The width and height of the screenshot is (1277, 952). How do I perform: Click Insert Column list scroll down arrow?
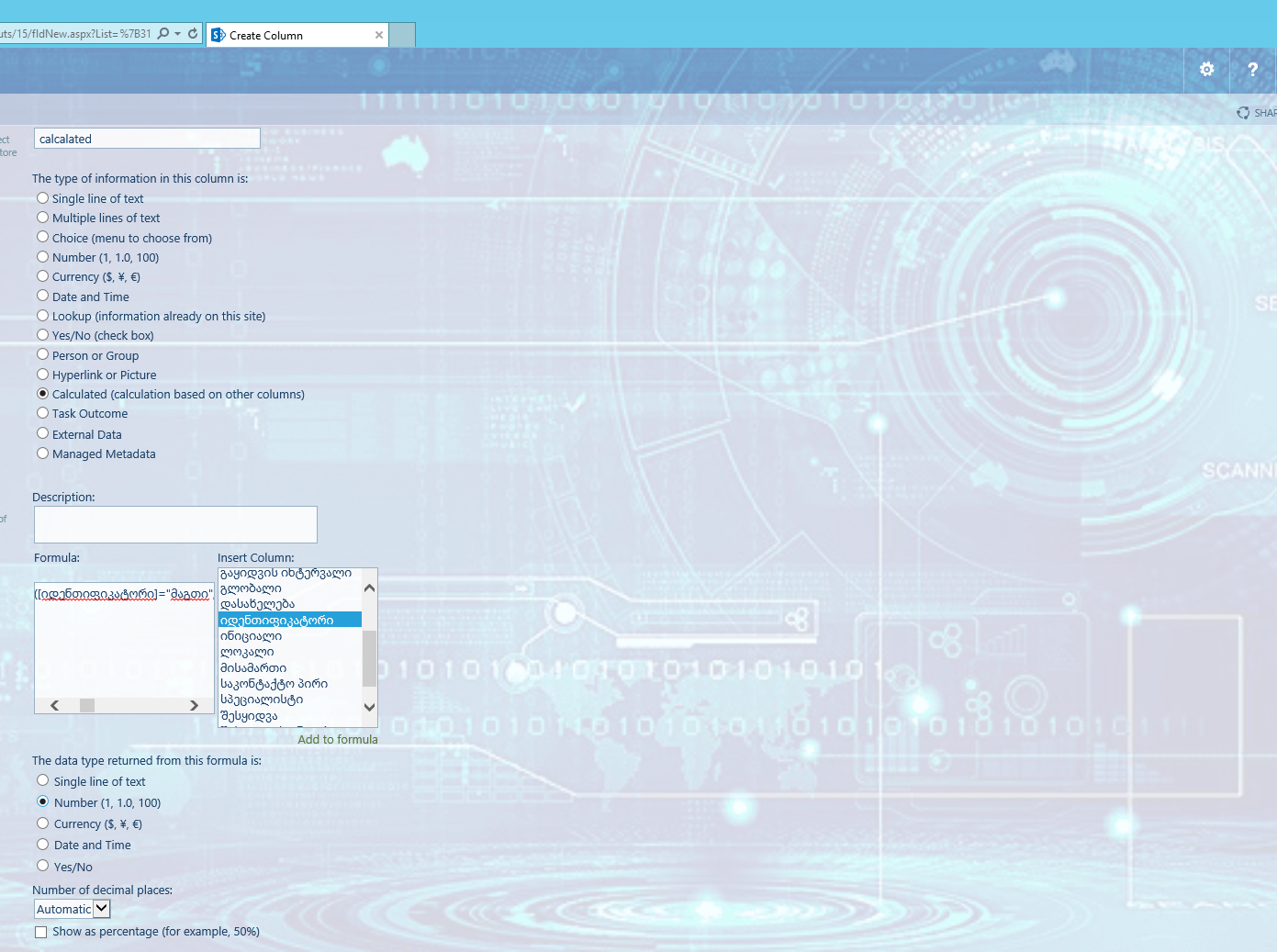click(x=369, y=707)
